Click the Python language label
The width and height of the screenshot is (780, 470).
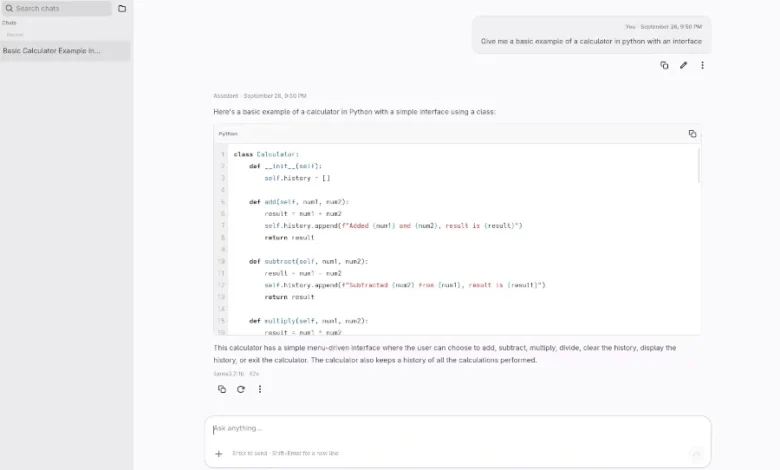tap(228, 134)
